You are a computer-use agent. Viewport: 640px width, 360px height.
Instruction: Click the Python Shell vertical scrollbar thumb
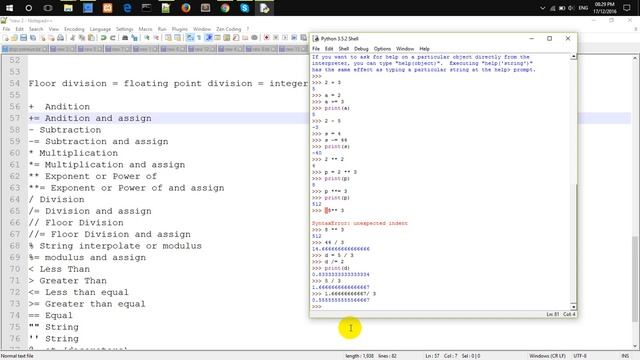[573, 244]
